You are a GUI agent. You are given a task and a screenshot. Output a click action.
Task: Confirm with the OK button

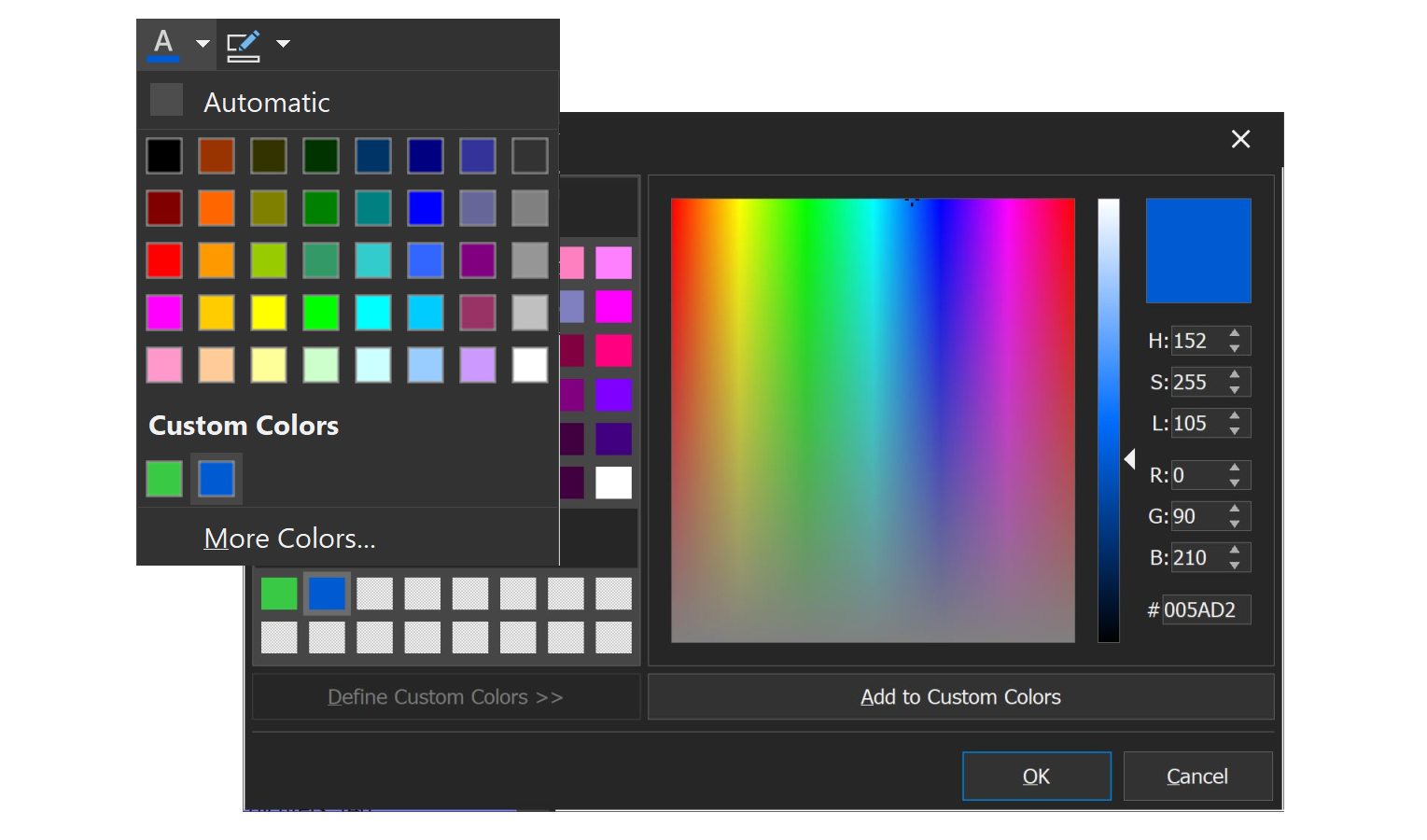point(1037,777)
